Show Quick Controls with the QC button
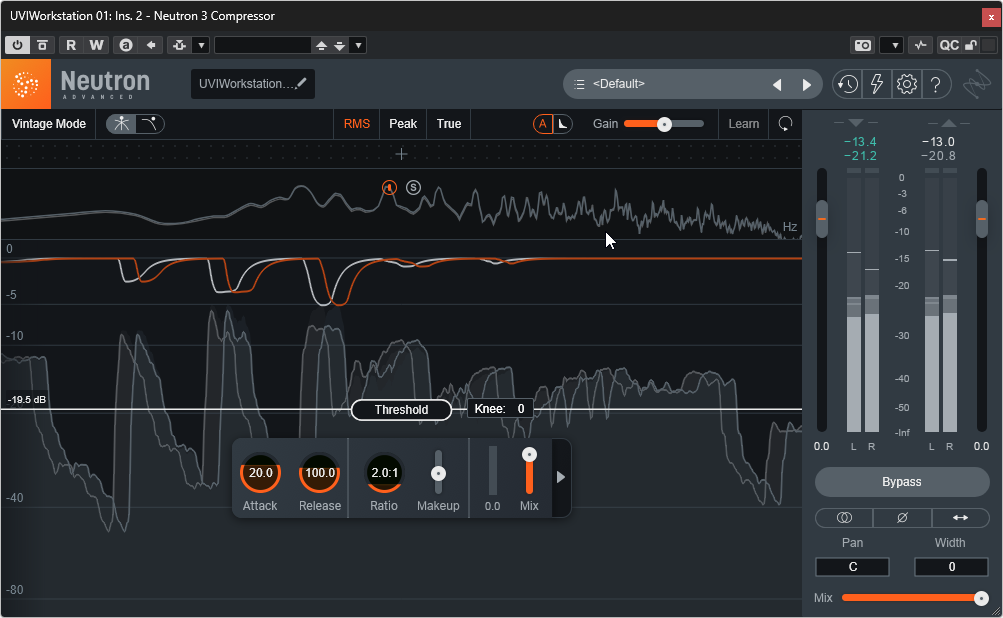This screenshot has height=618, width=1003. 949,45
